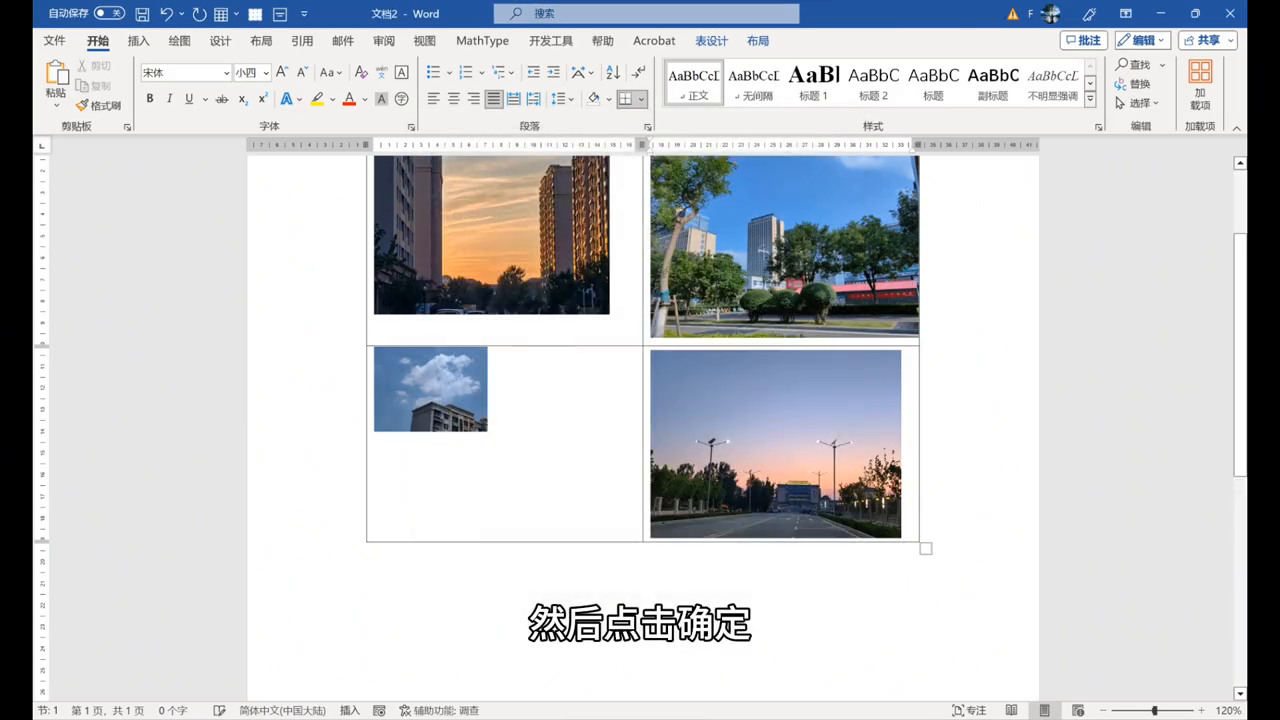1280x720 pixels.
Task: Apply the 标题 1 heading style
Action: click(813, 82)
